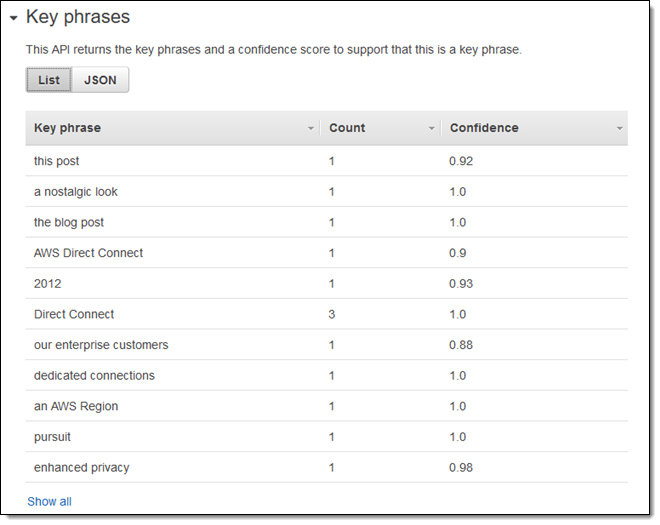The width and height of the screenshot is (660, 525).
Task: Click the "dedicated connections" key phrase
Action: (94, 376)
